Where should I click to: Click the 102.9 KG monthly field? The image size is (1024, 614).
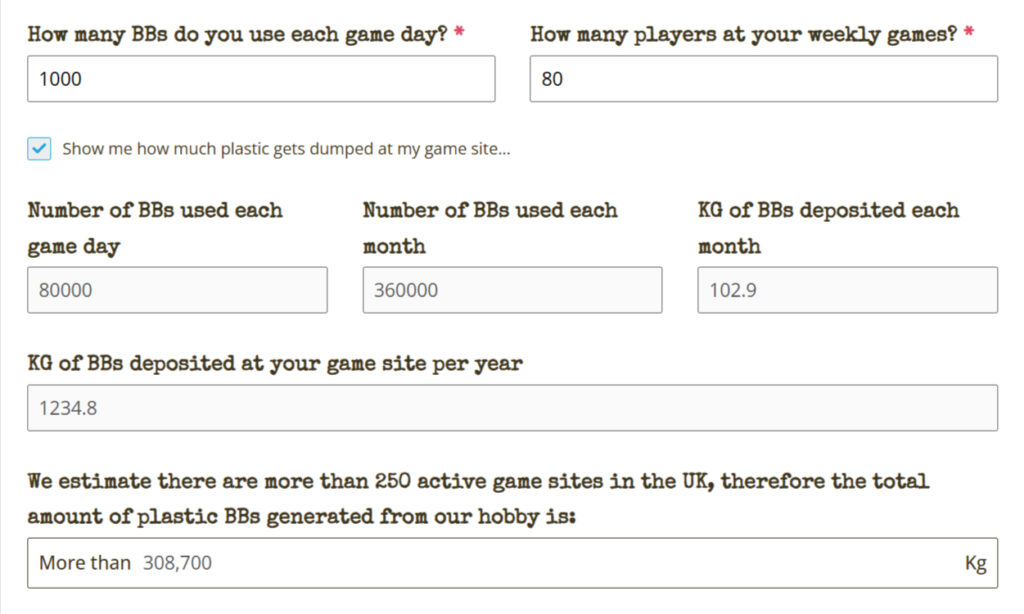(x=847, y=290)
